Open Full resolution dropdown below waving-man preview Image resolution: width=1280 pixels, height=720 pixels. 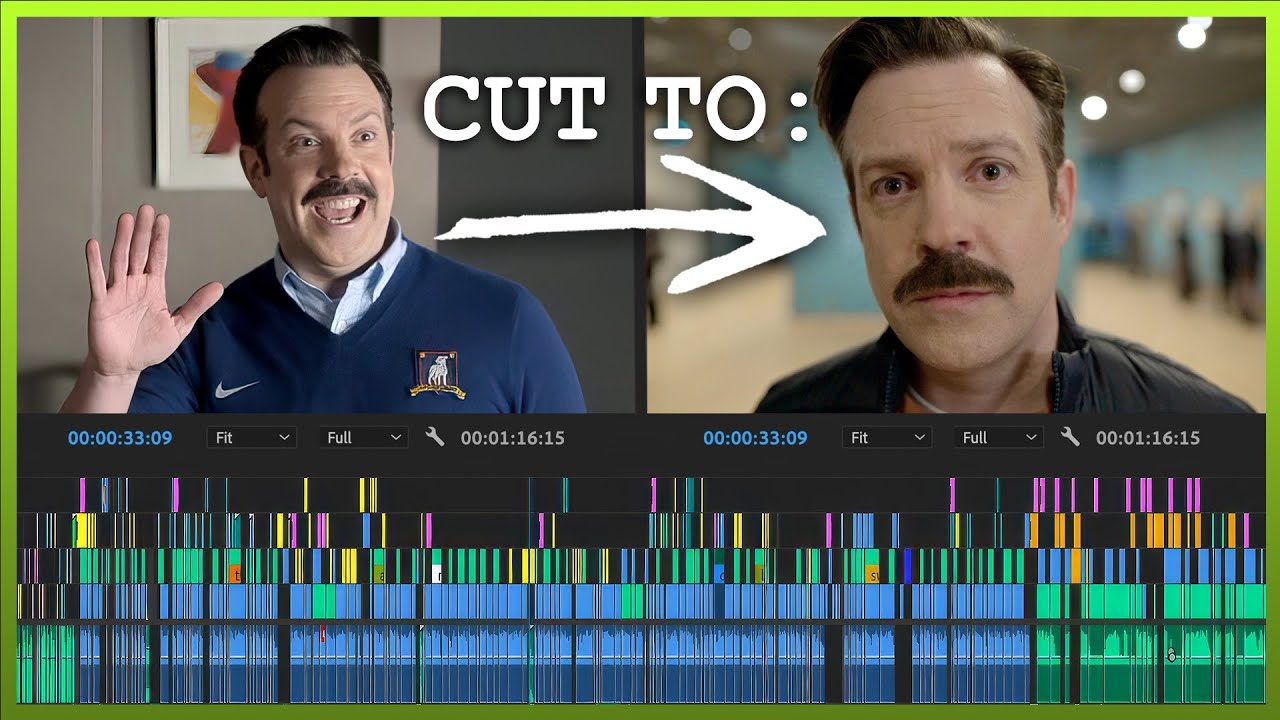(364, 438)
